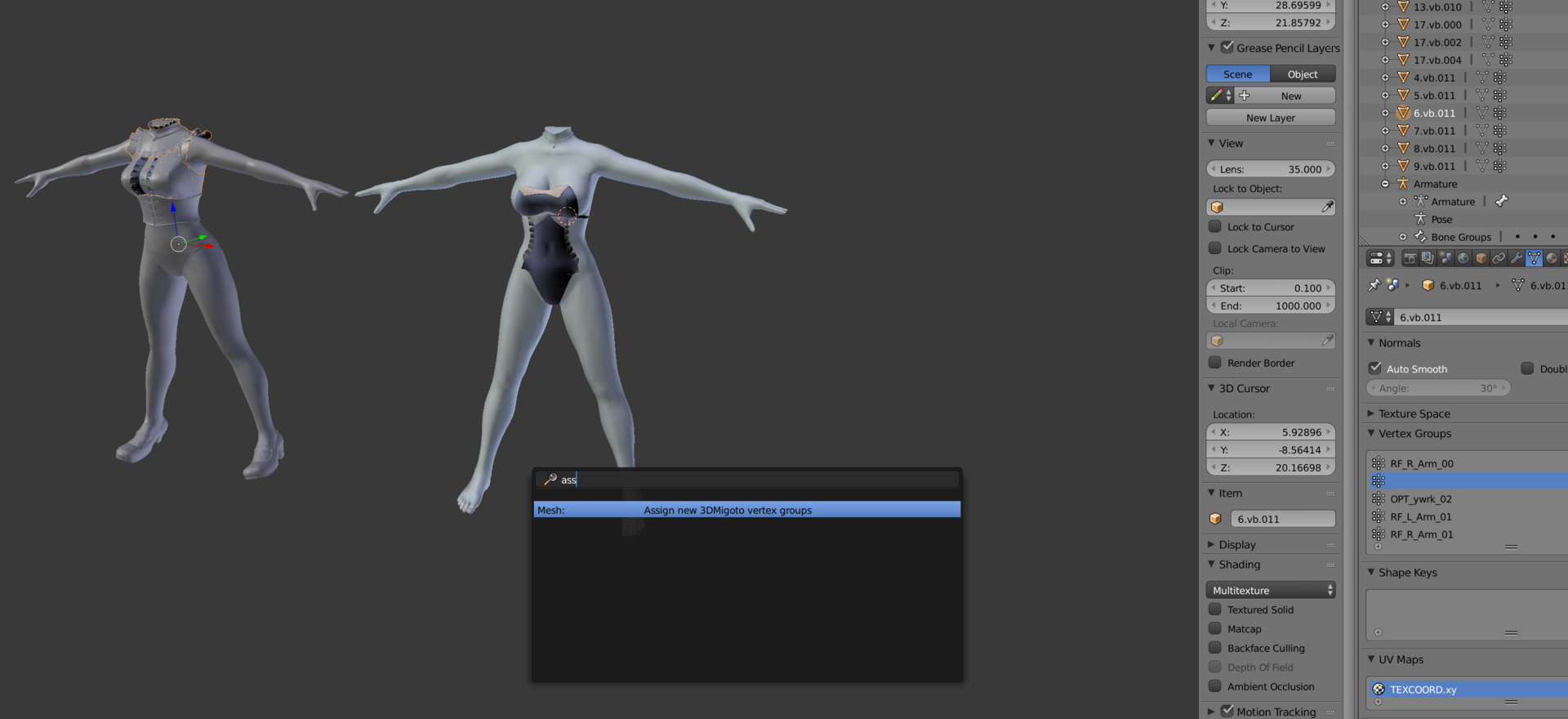
Task: Collapse the Vertex Groups panel
Action: point(1371,433)
